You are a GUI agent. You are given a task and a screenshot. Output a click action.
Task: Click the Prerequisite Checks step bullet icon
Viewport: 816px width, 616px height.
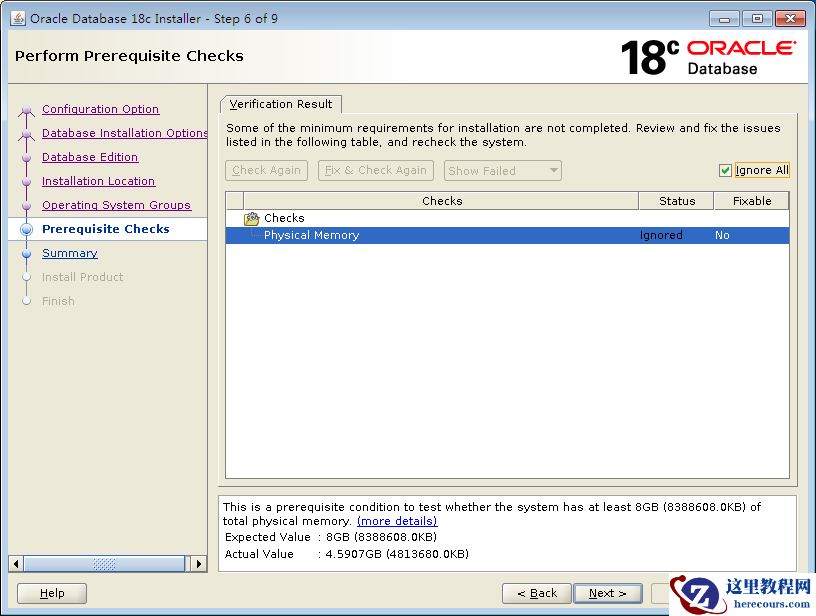pyautogui.click(x=26, y=229)
